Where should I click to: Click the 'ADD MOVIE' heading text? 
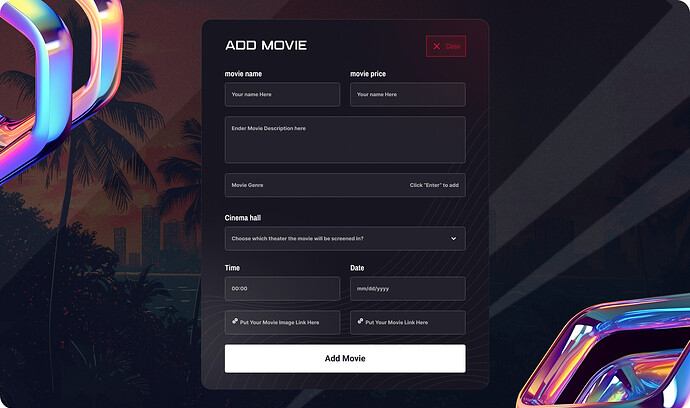point(266,45)
